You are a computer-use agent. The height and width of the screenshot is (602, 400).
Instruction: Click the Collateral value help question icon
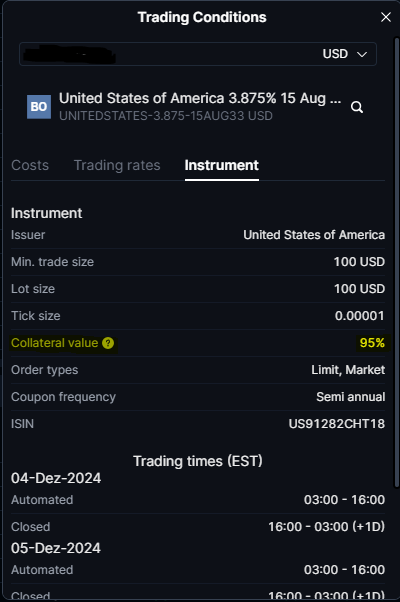coord(108,343)
